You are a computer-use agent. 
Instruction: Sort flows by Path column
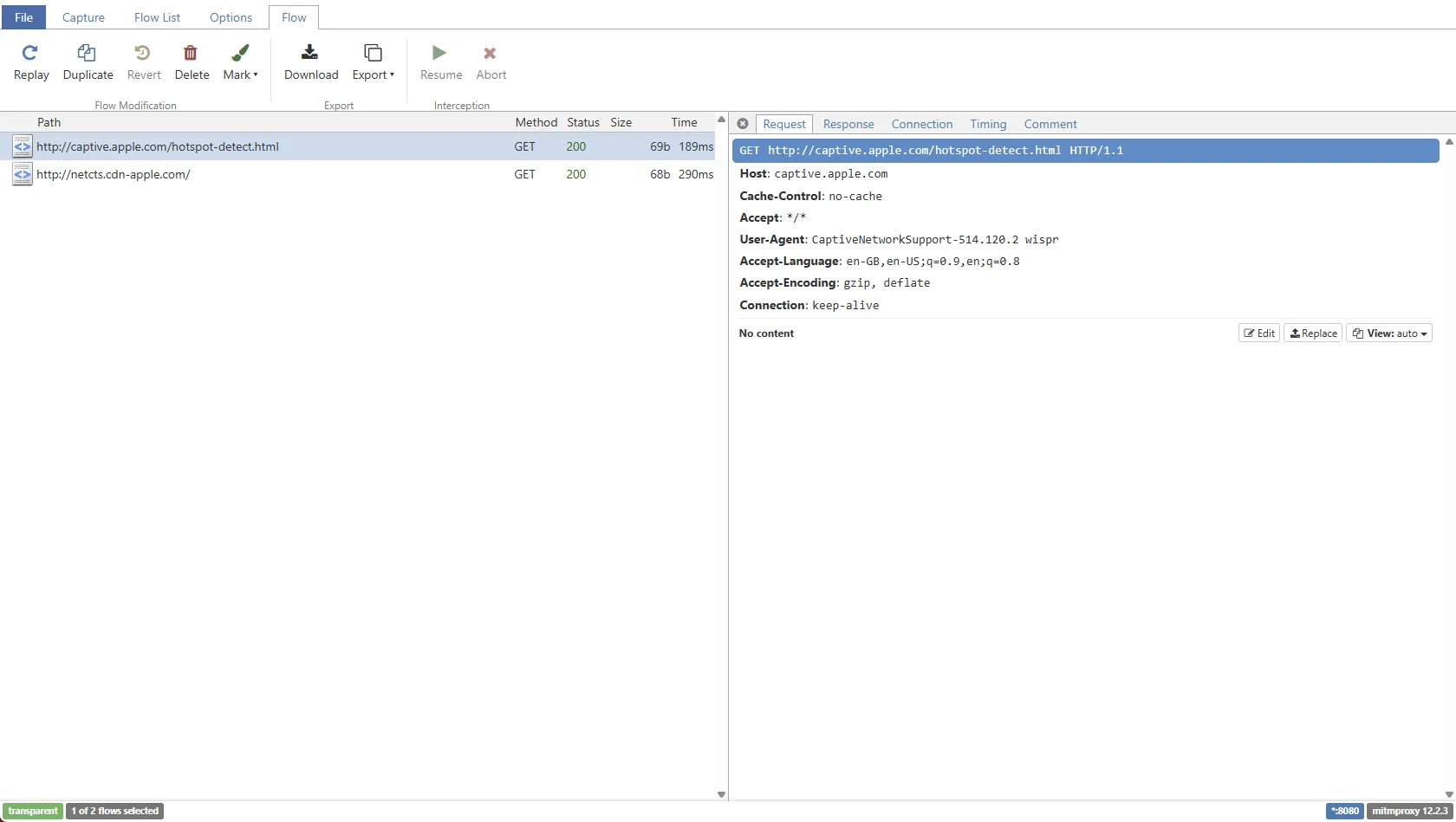pyautogui.click(x=49, y=122)
